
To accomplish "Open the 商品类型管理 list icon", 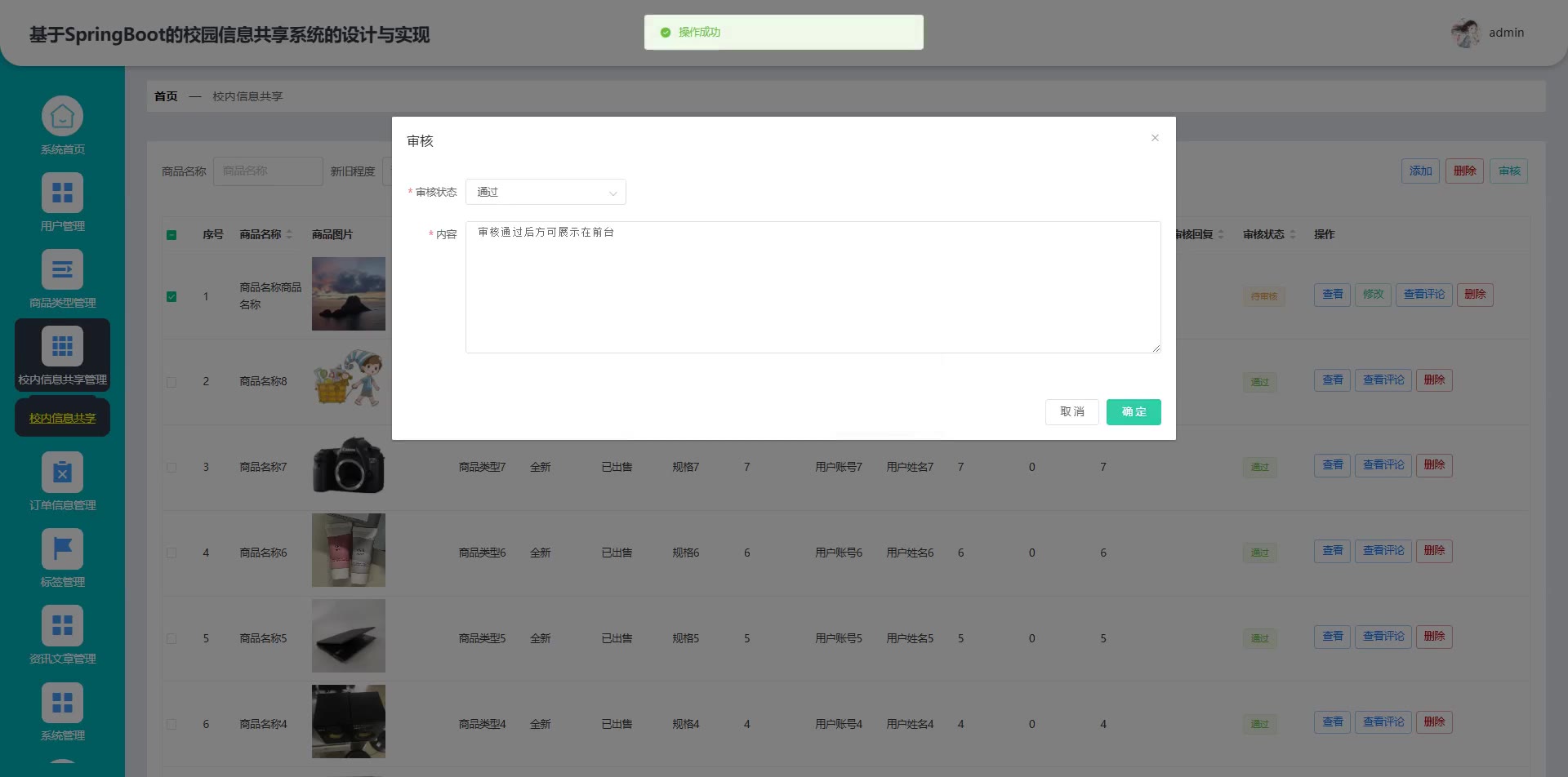I will pos(62,270).
